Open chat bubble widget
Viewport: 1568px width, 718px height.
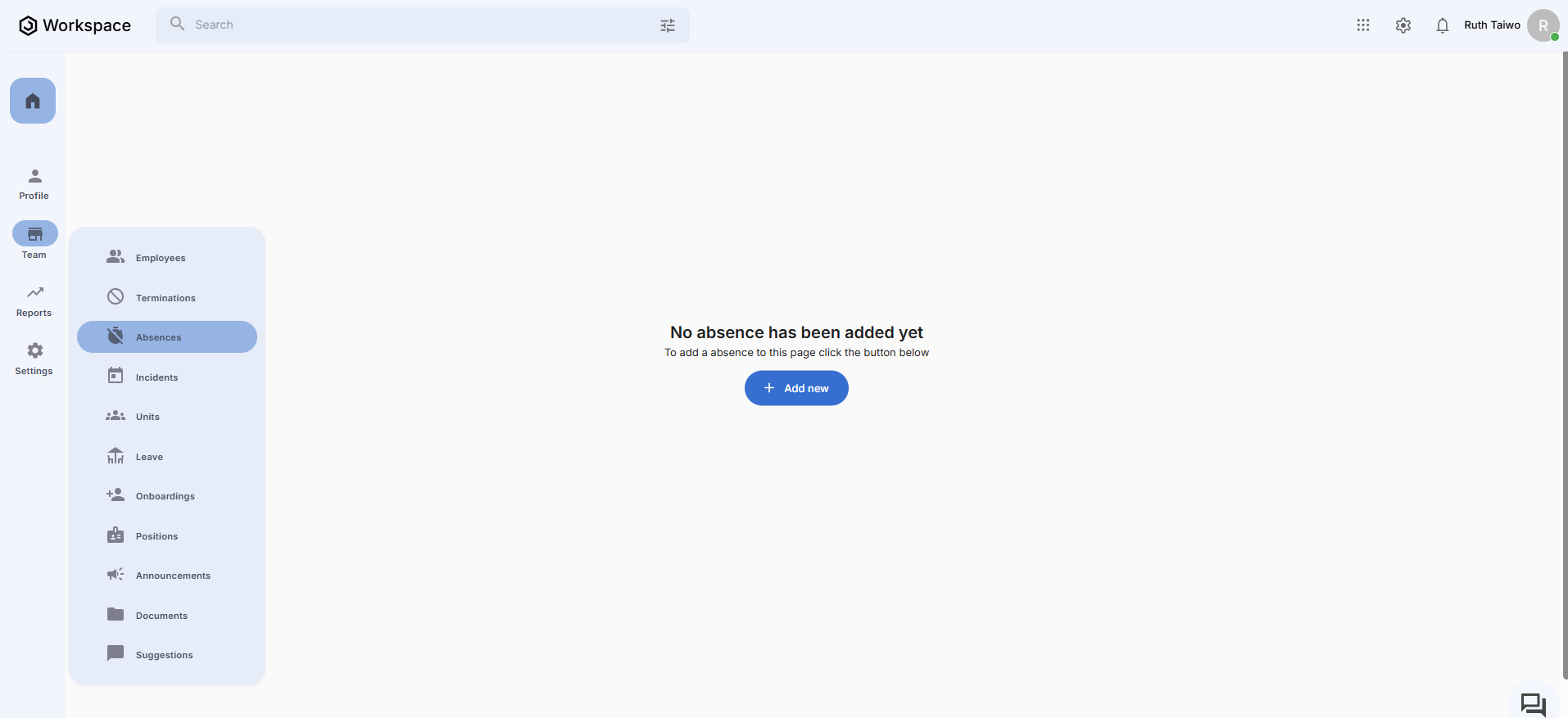click(x=1533, y=703)
